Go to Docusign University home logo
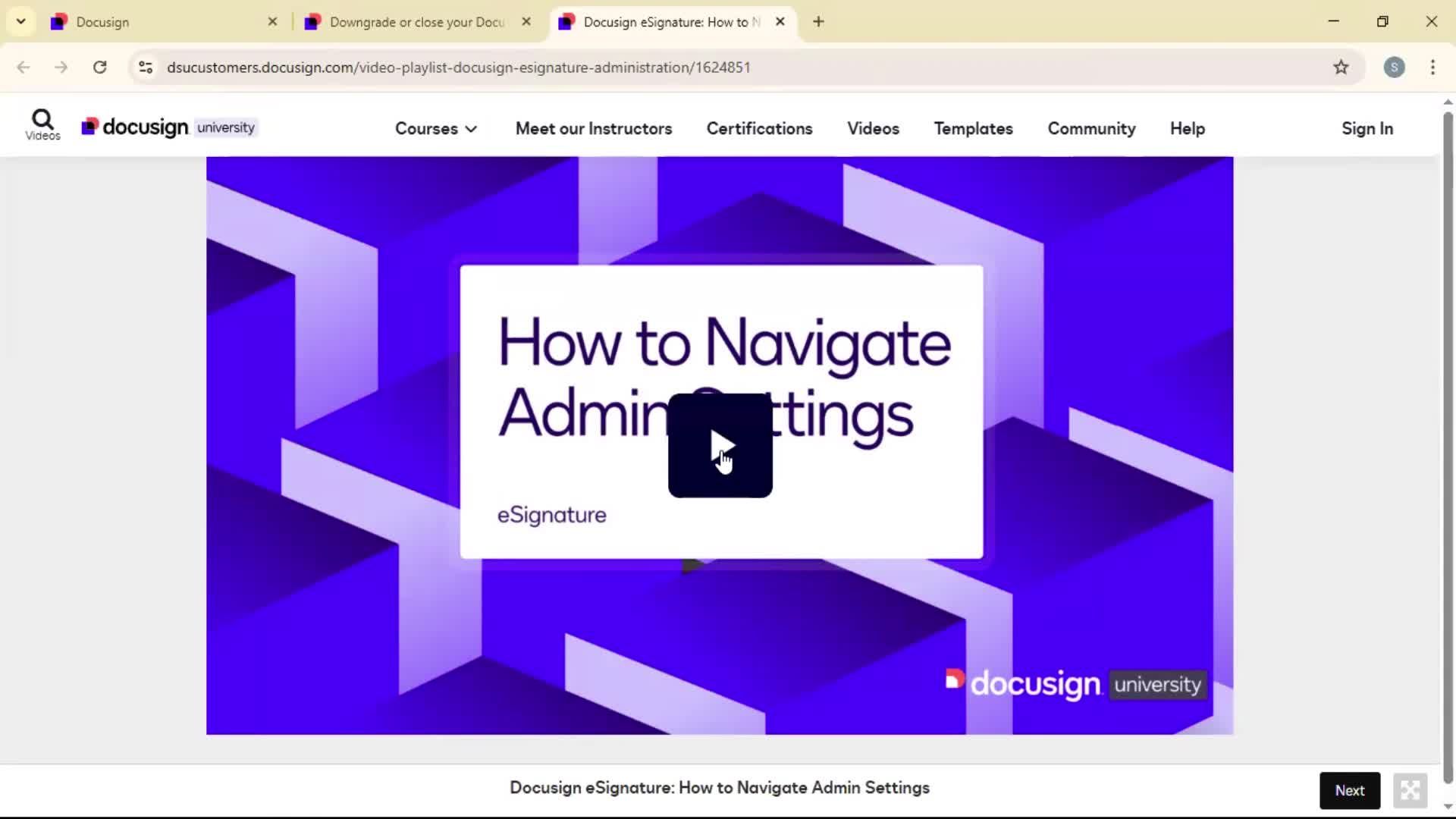 (170, 127)
